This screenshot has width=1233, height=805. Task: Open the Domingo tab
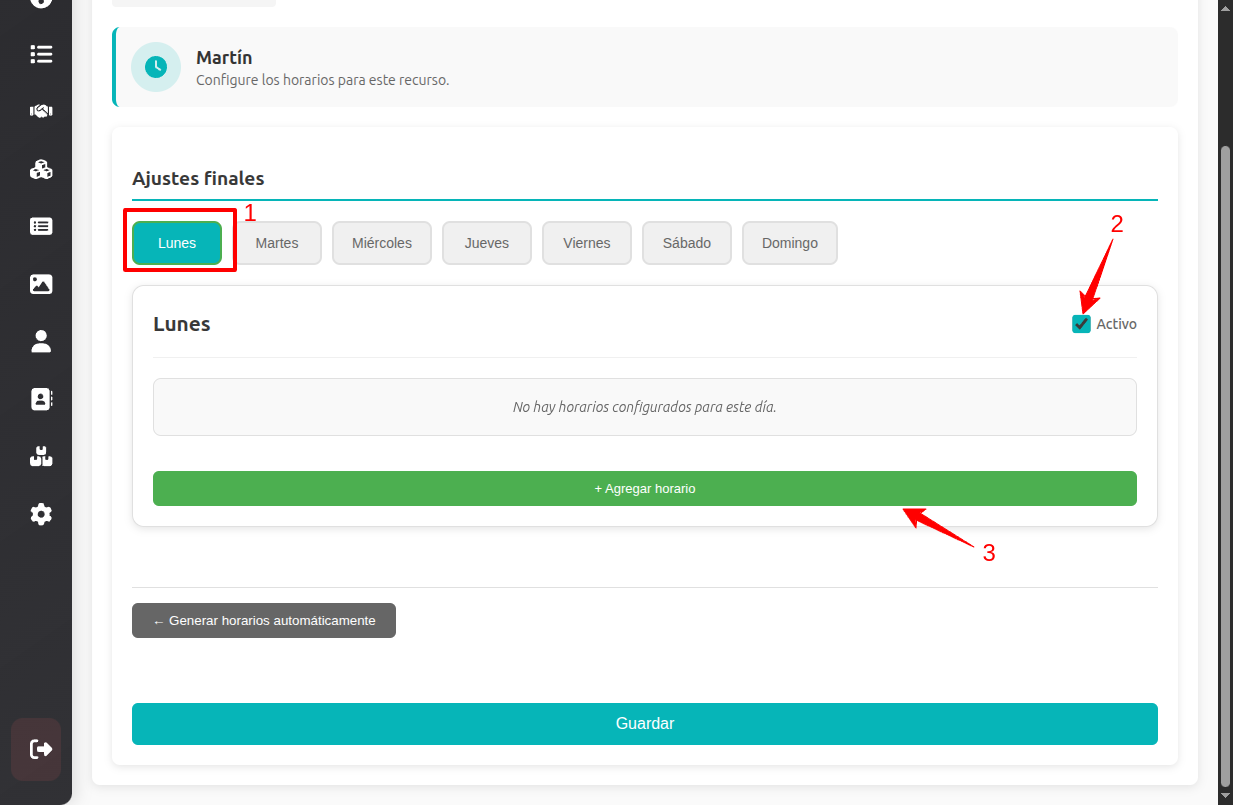point(790,243)
